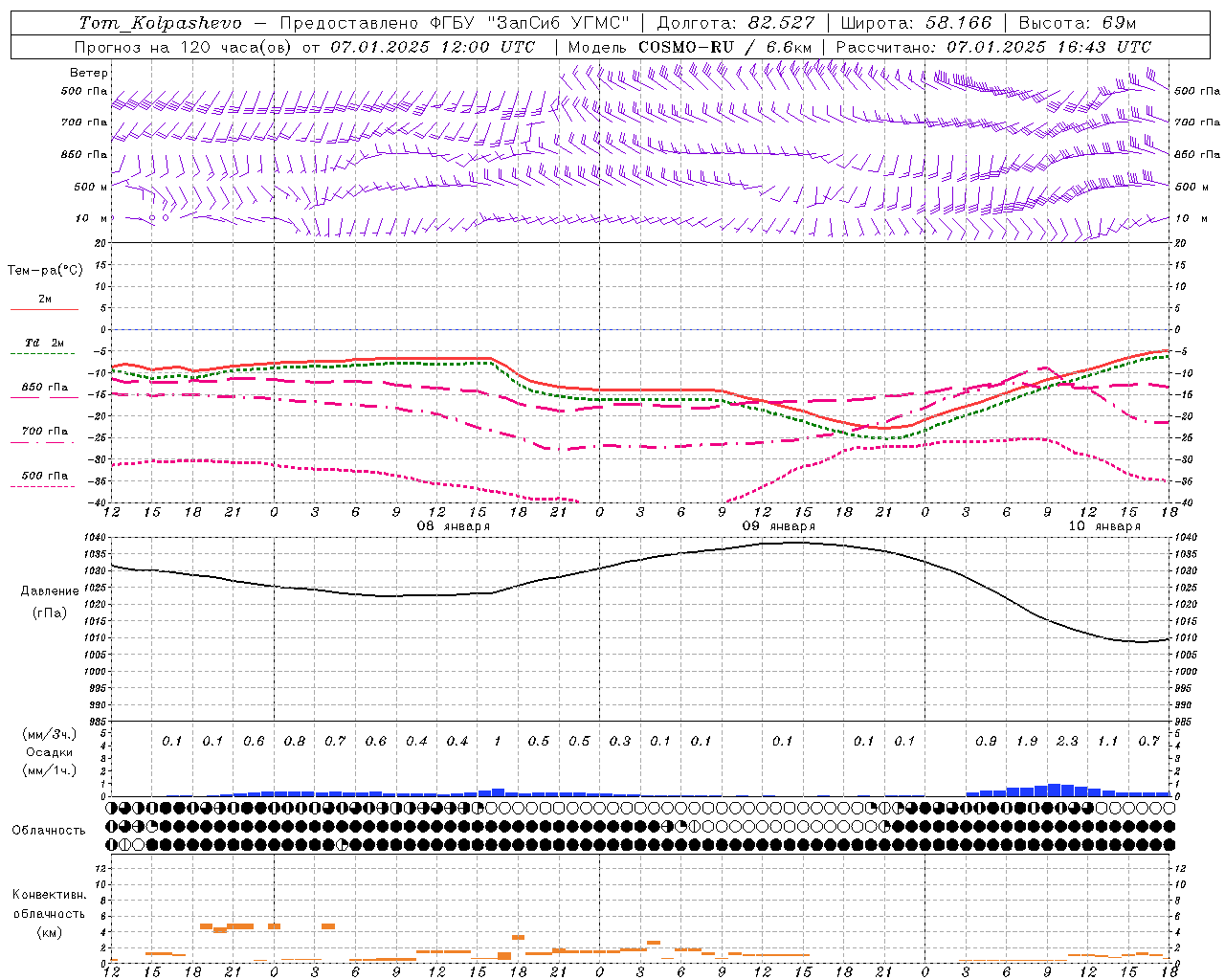The height and width of the screenshot is (980, 1225).
Task: Click the Тем-ра(°C) temperature axis label
Action: coord(45,271)
